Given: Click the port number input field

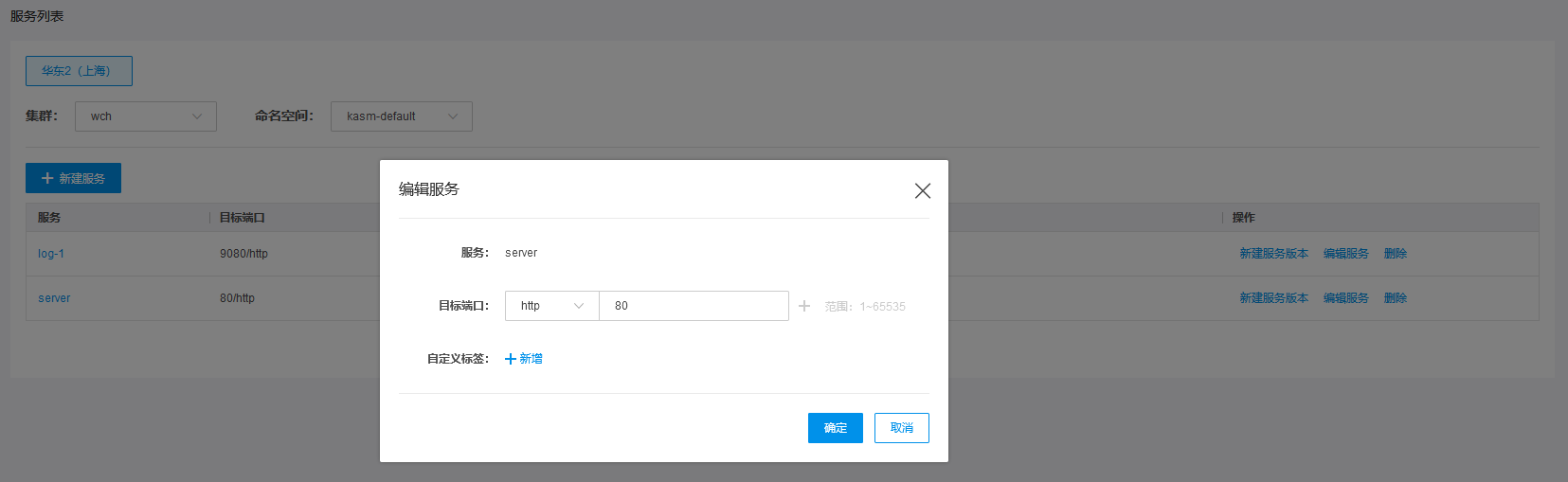Looking at the screenshot, I should coord(694,306).
